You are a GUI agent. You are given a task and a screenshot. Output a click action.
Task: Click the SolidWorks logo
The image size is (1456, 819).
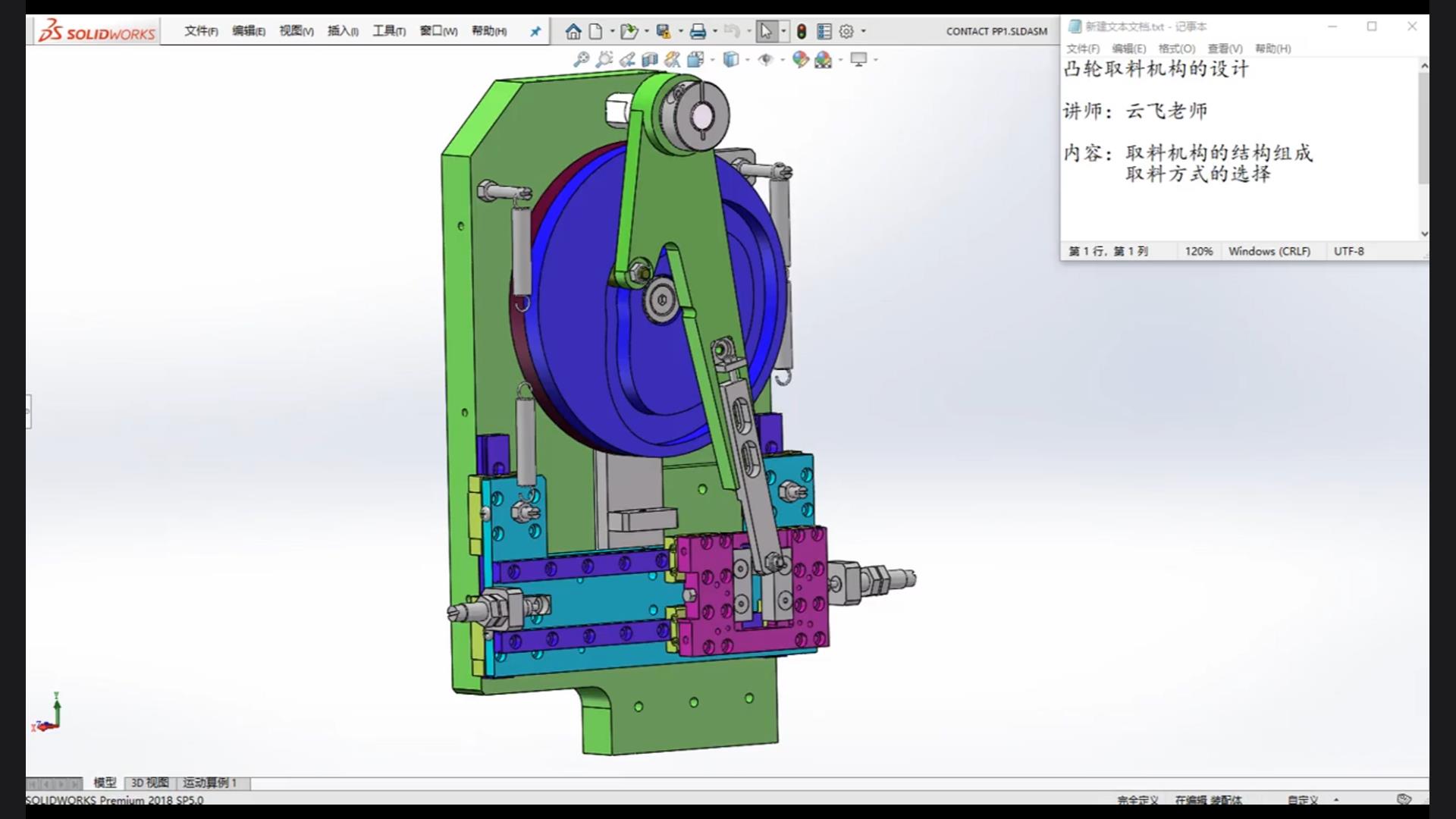click(x=97, y=31)
